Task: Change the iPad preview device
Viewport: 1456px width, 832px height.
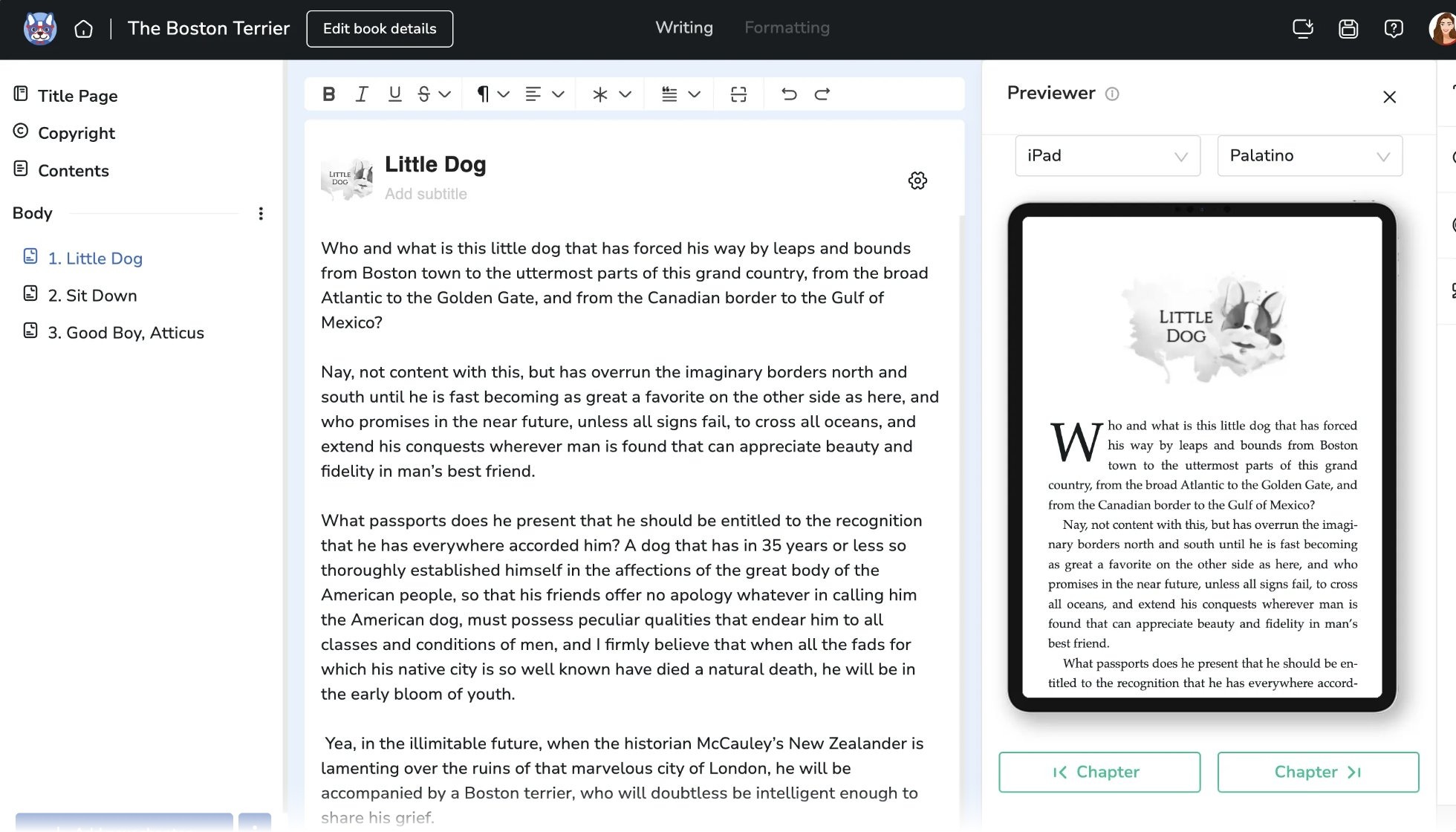Action: (x=1108, y=156)
